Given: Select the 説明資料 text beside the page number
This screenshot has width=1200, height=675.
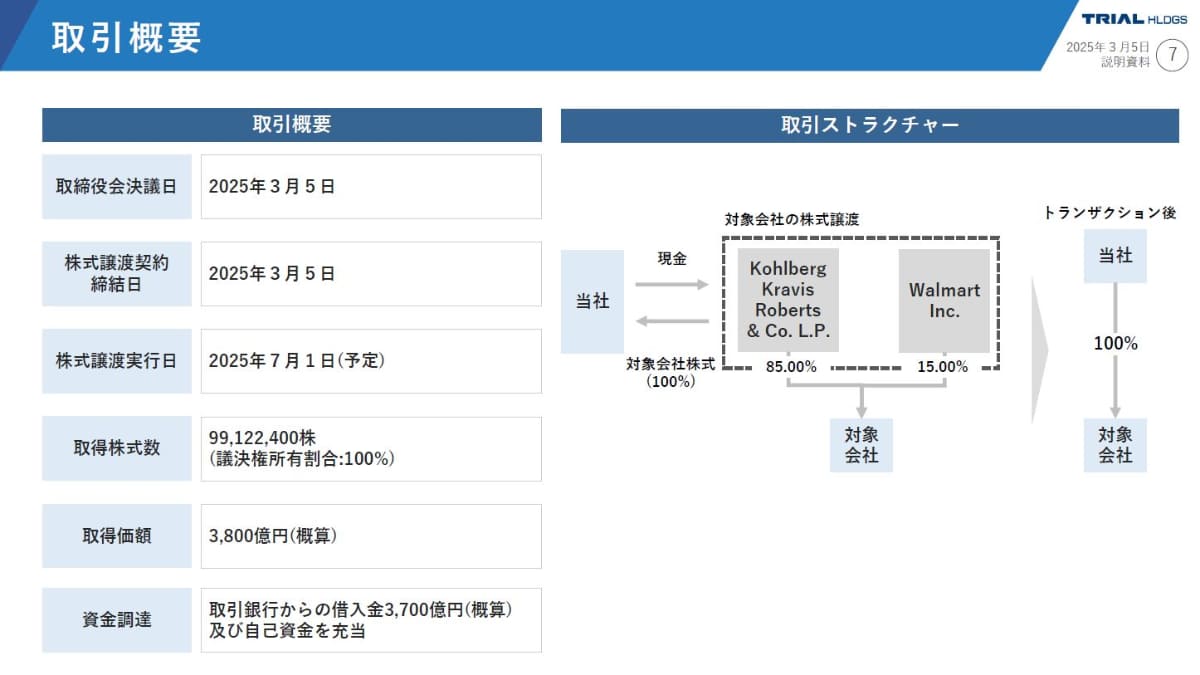Looking at the screenshot, I should pyautogui.click(x=1125, y=62).
